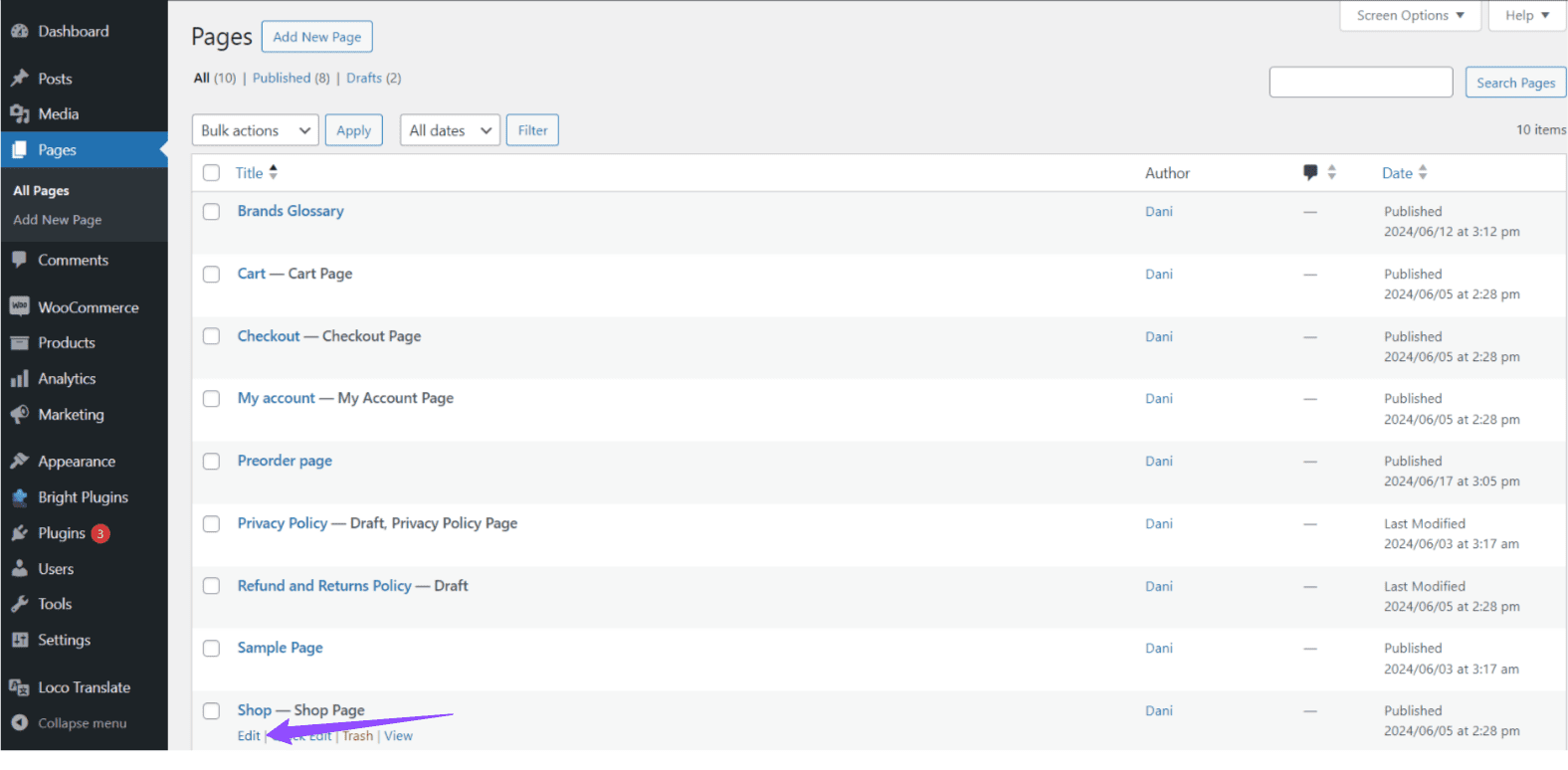
Task: Open the Checkout page title link
Action: click(269, 336)
